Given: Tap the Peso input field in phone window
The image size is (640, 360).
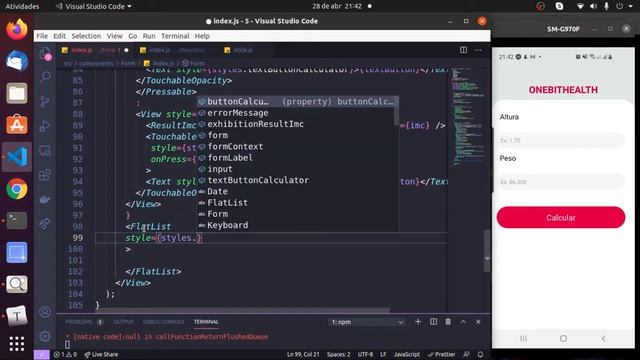Looking at the screenshot, I should click(561, 182).
